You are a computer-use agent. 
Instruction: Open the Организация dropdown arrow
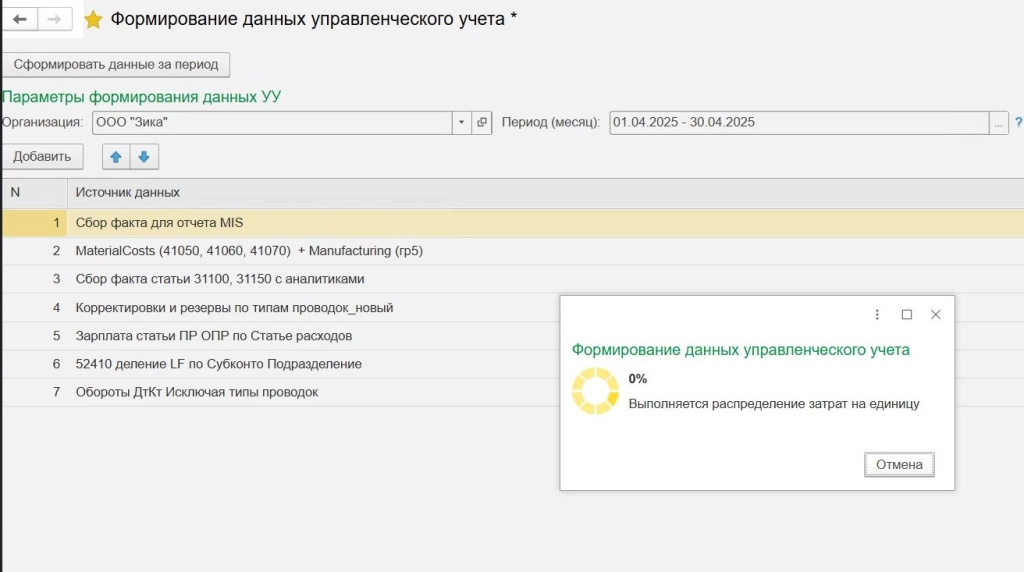click(x=462, y=123)
